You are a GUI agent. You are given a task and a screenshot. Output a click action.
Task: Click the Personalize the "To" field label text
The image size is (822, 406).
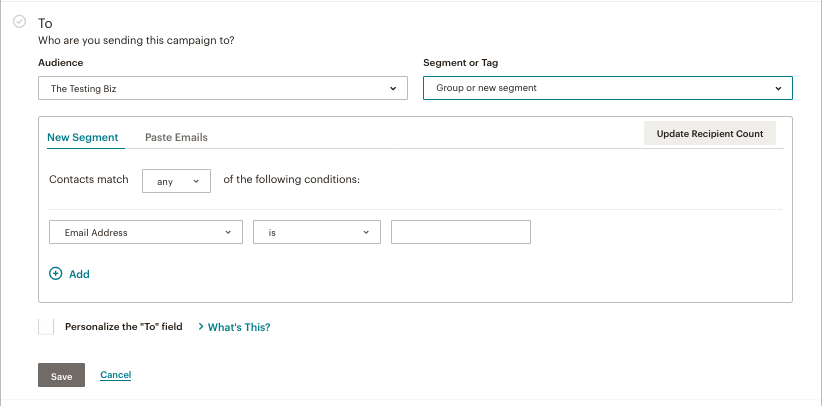point(123,327)
